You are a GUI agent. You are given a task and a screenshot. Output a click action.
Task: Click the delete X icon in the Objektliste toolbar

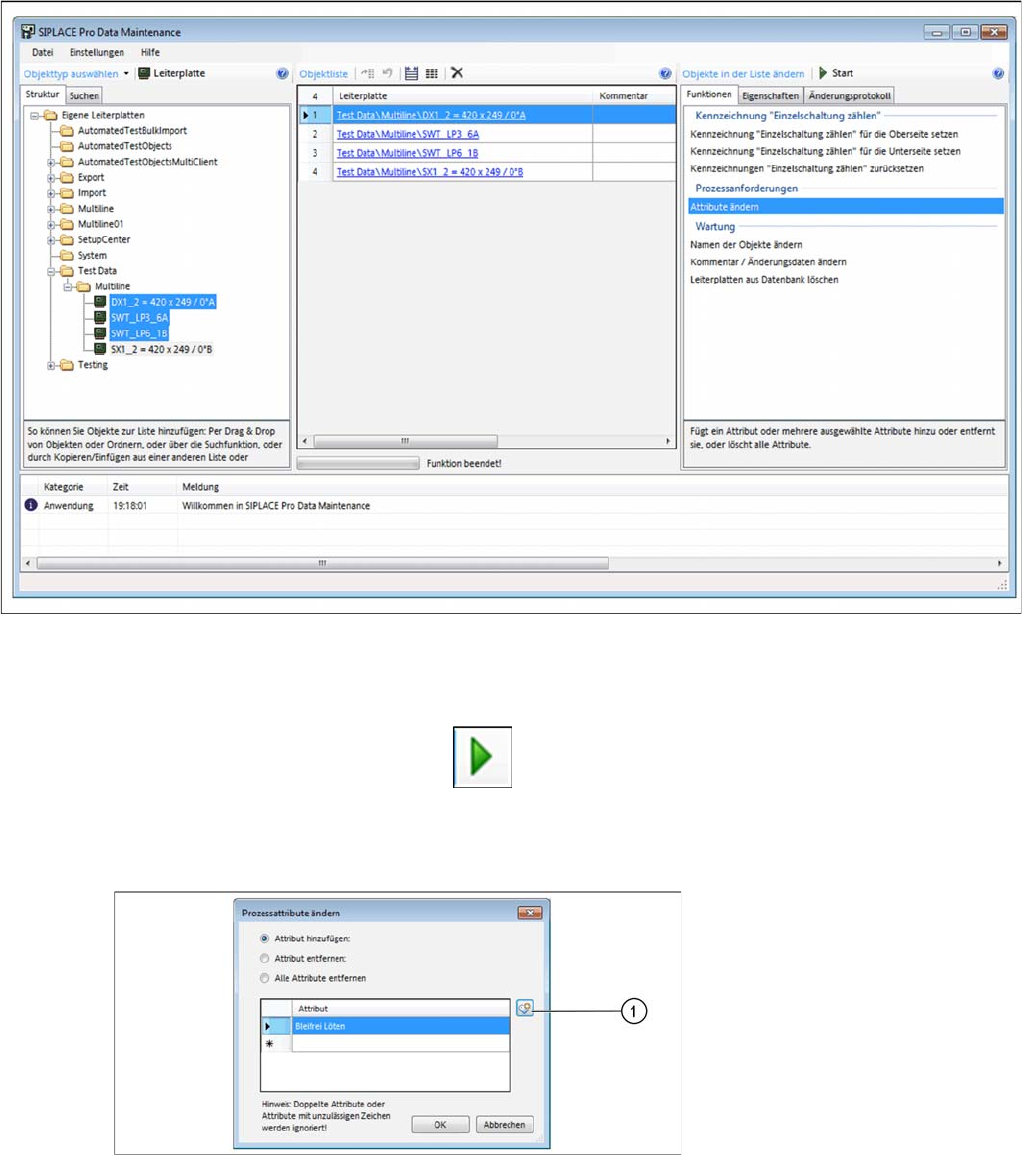pos(457,73)
